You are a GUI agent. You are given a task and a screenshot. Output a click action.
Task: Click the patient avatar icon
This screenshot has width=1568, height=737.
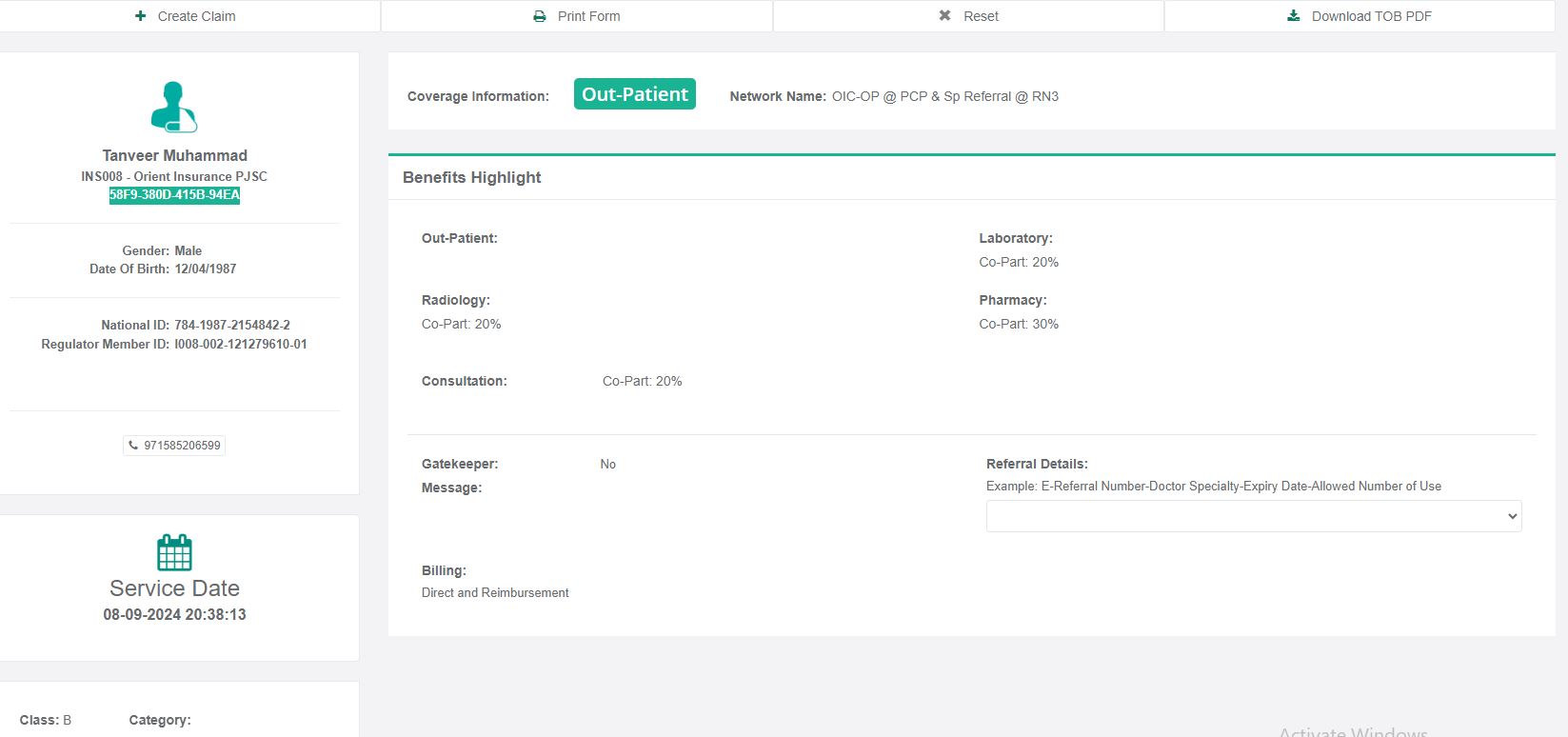pyautogui.click(x=174, y=107)
